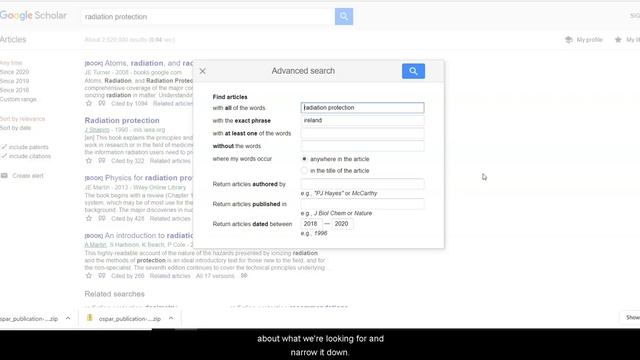Select 'anywhere in the article' radio option
The height and width of the screenshot is (360, 640).
coord(304,159)
